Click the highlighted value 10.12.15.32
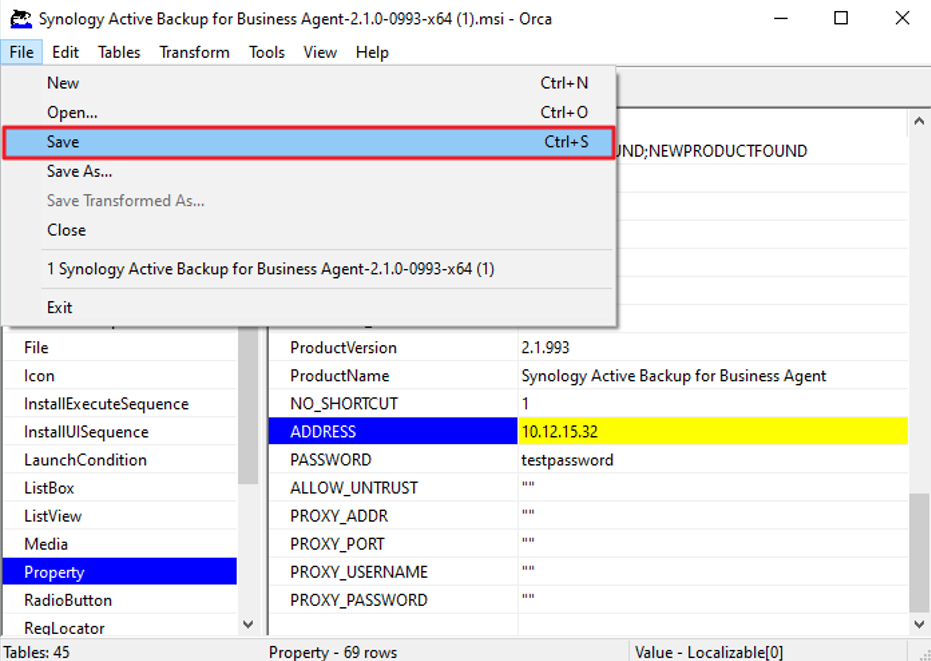931x661 pixels. tap(713, 432)
